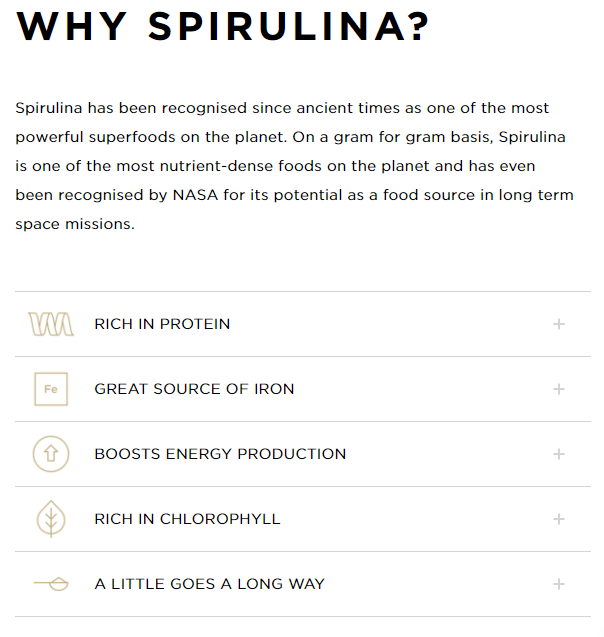
Task: Click the Fe iron element icon
Action: (50, 389)
